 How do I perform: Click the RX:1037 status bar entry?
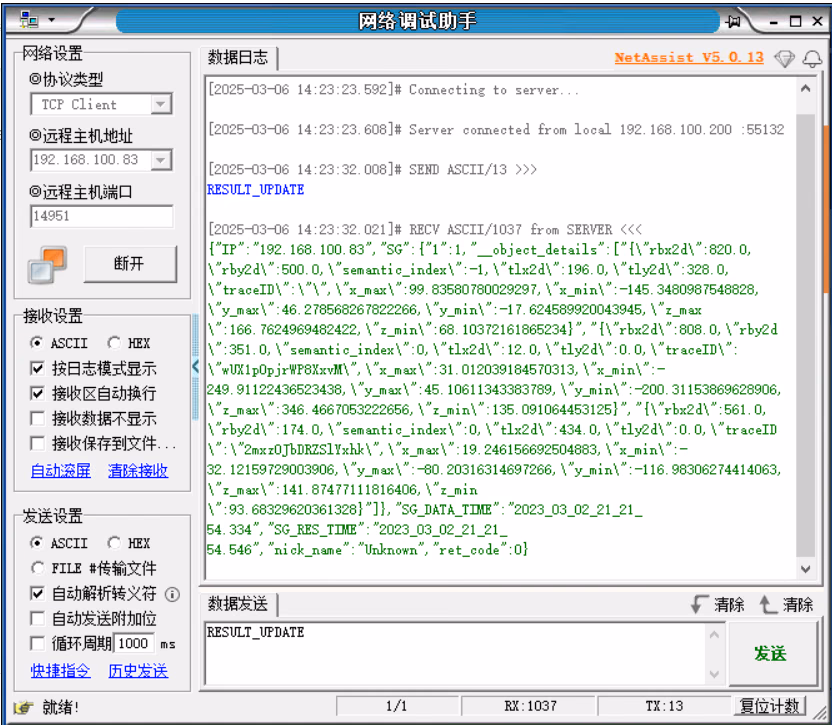(x=530, y=706)
